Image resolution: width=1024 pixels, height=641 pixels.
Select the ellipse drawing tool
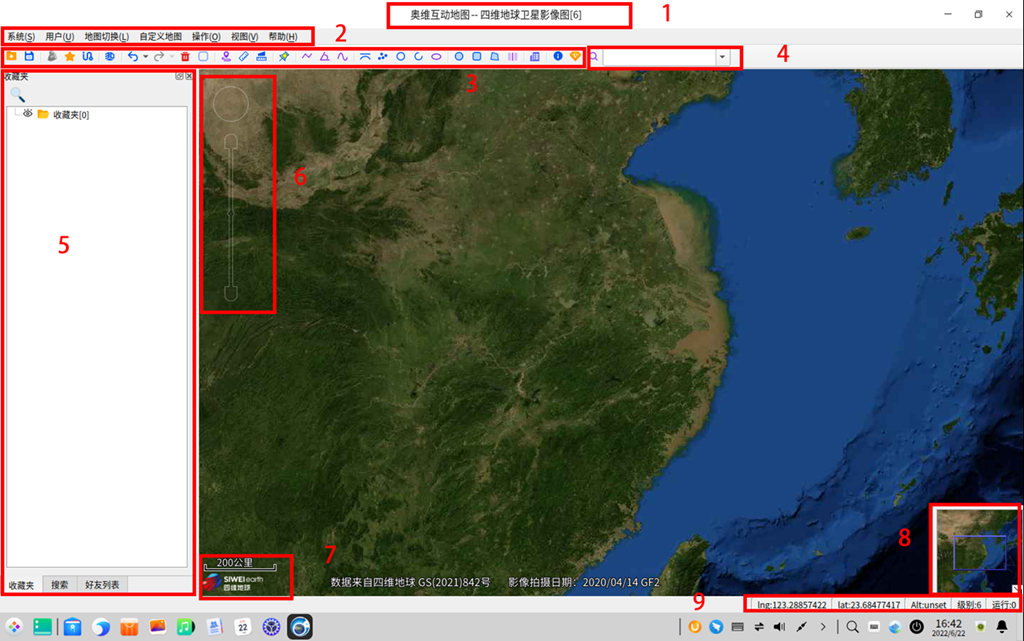click(x=436, y=57)
